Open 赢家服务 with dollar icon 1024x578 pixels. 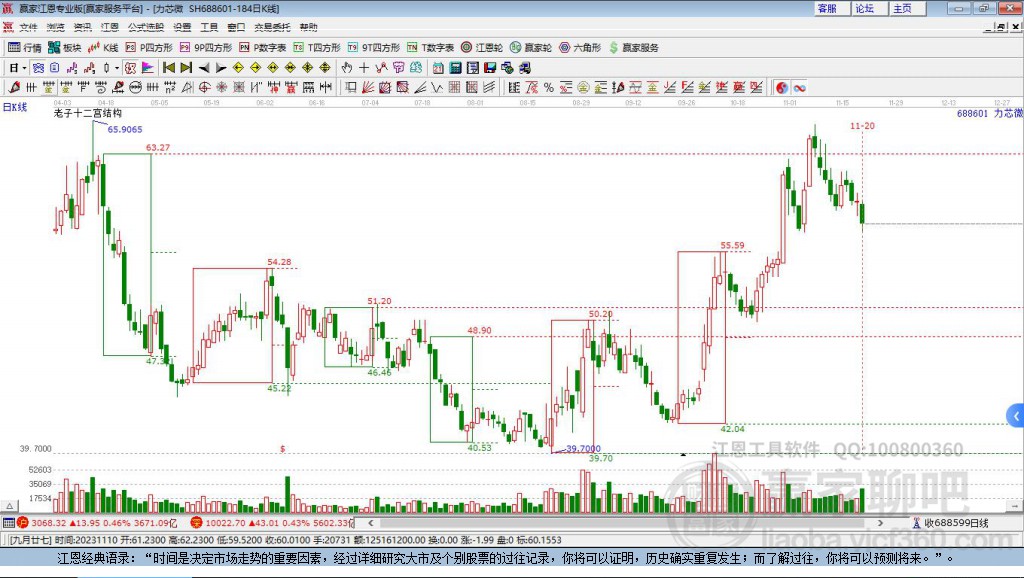(633, 48)
